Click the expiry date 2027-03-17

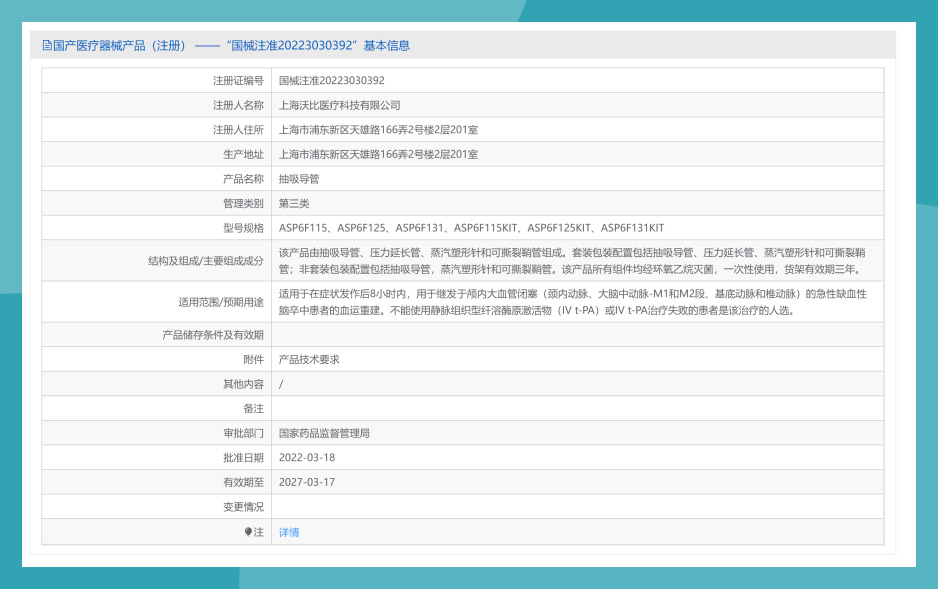pyautogui.click(x=307, y=482)
